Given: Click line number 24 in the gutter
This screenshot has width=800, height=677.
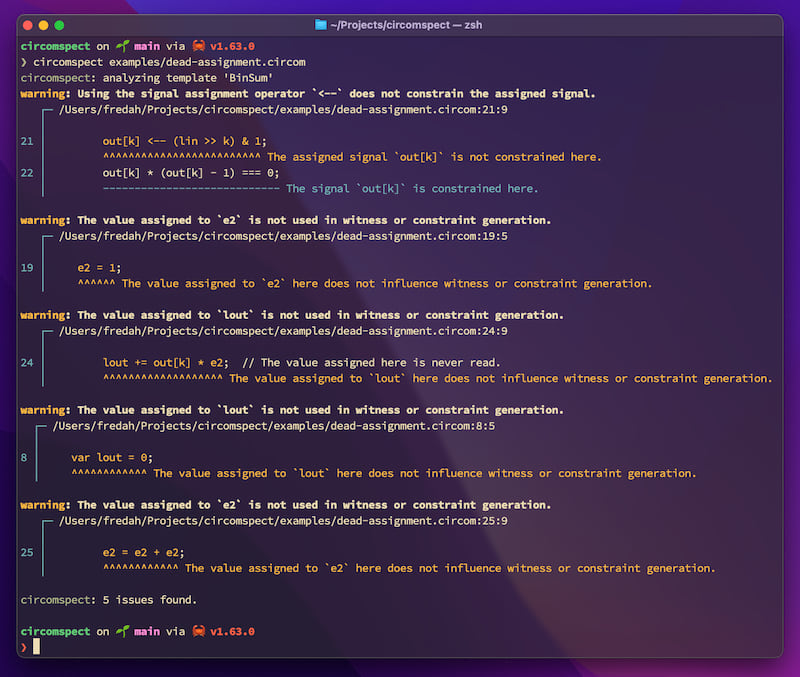Looking at the screenshot, I should (27, 363).
